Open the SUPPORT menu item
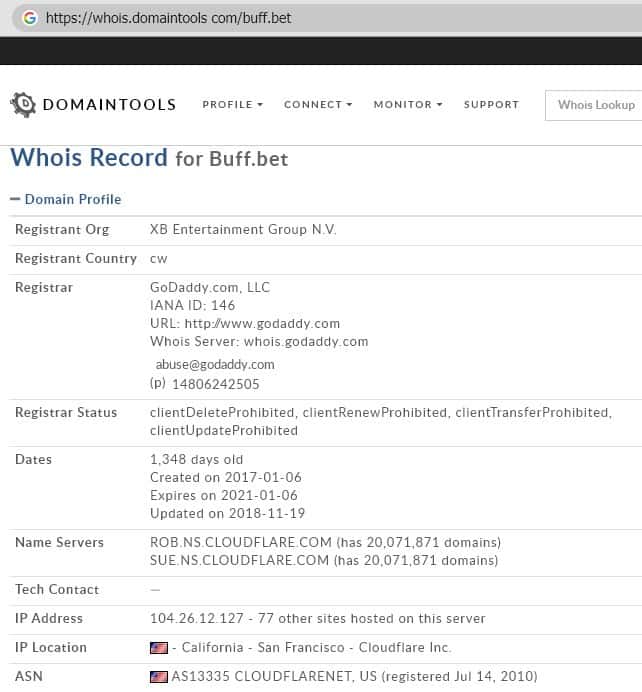The image size is (642, 692). click(491, 105)
